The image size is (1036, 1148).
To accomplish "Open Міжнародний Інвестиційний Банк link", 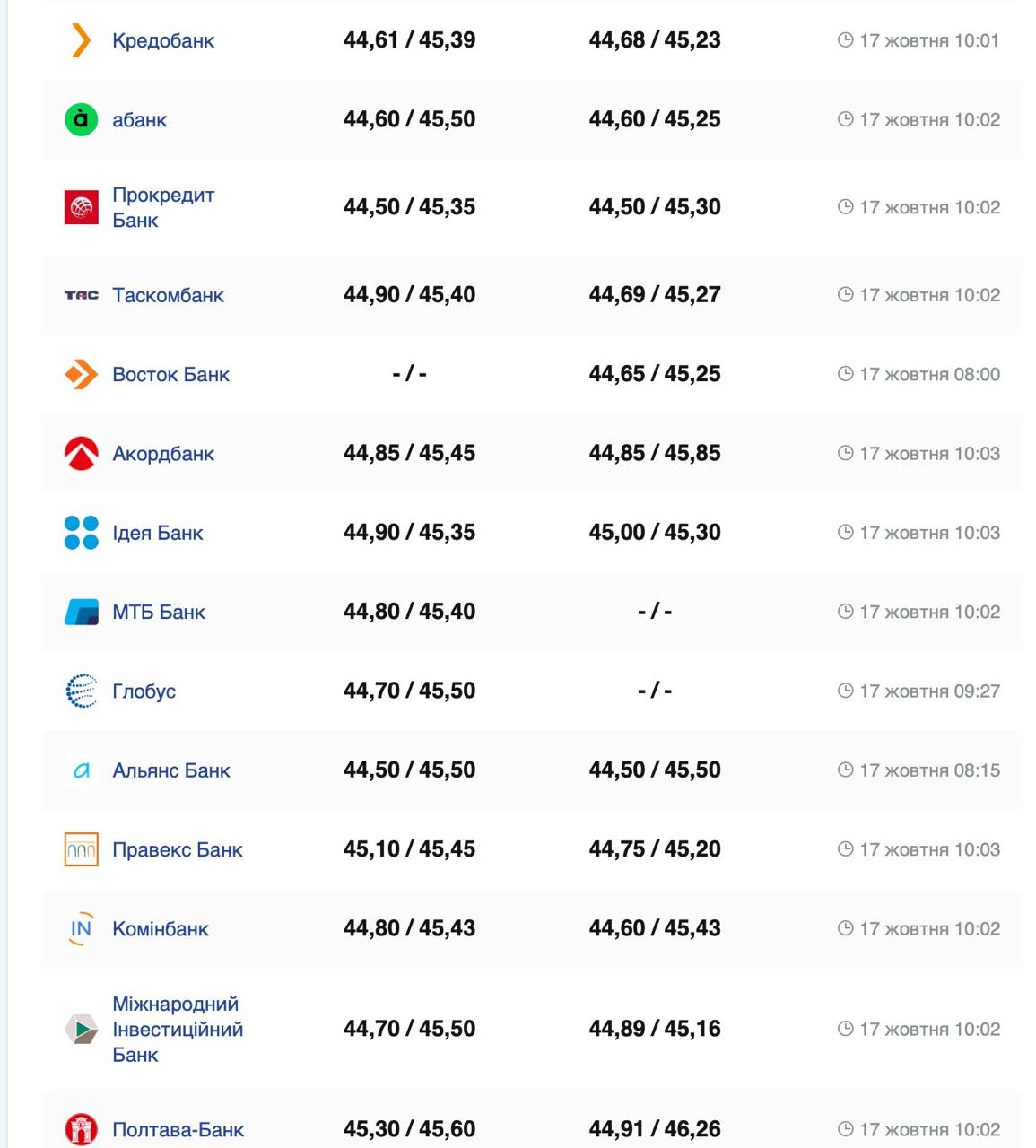I will pyautogui.click(x=177, y=1029).
